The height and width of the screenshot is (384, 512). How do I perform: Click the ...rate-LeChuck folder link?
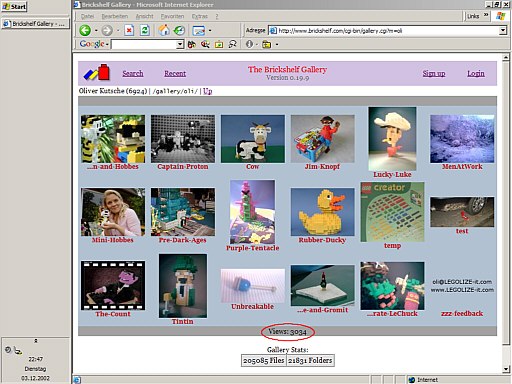(x=392, y=313)
